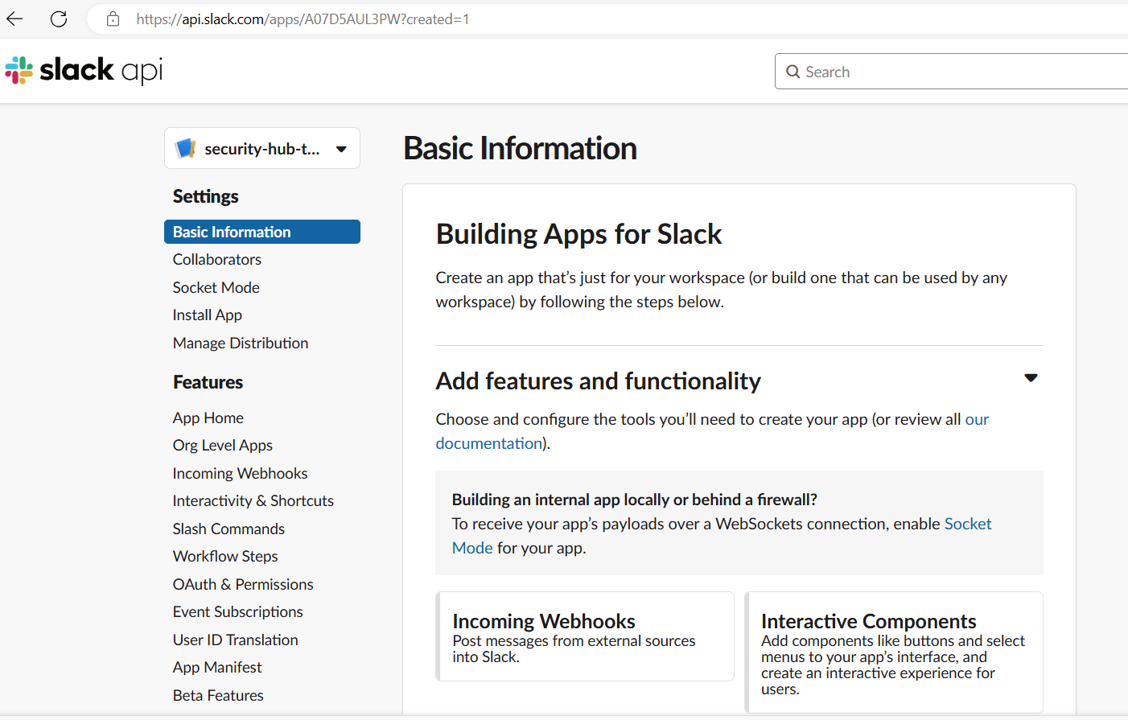Open Install App settings
The image size is (1128, 720).
[207, 315]
